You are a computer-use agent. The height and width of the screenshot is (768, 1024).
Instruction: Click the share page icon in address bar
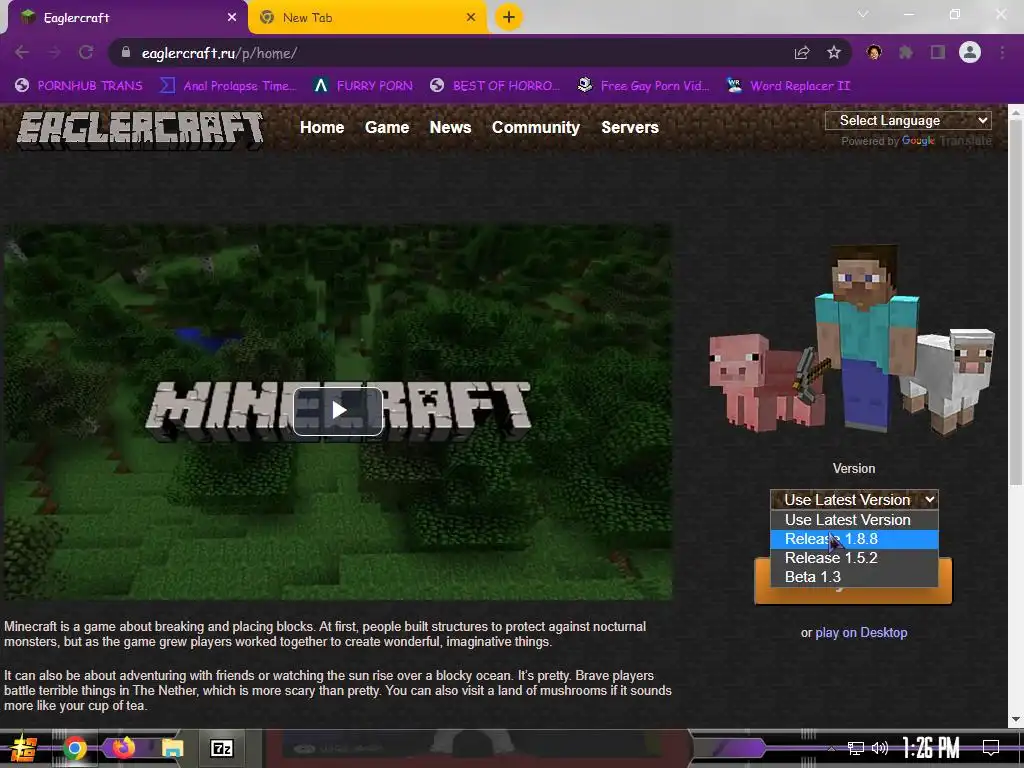[x=802, y=52]
